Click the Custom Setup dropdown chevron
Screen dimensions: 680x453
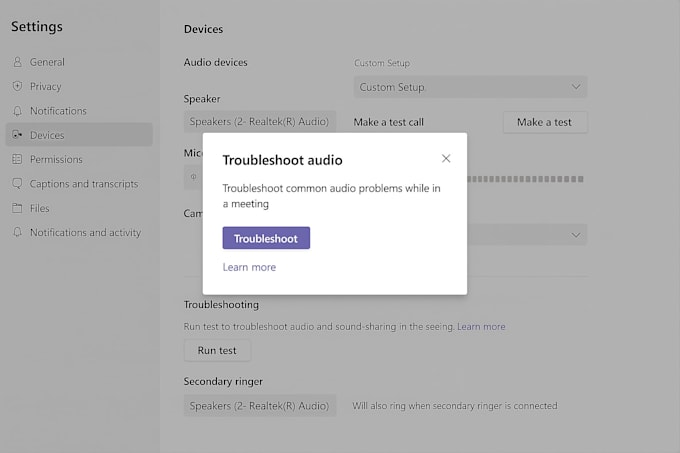576,87
